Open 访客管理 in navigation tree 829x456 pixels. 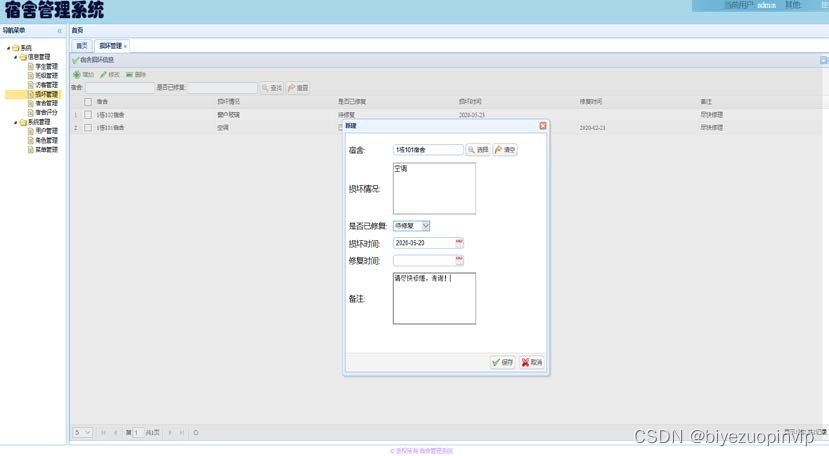click(46, 85)
